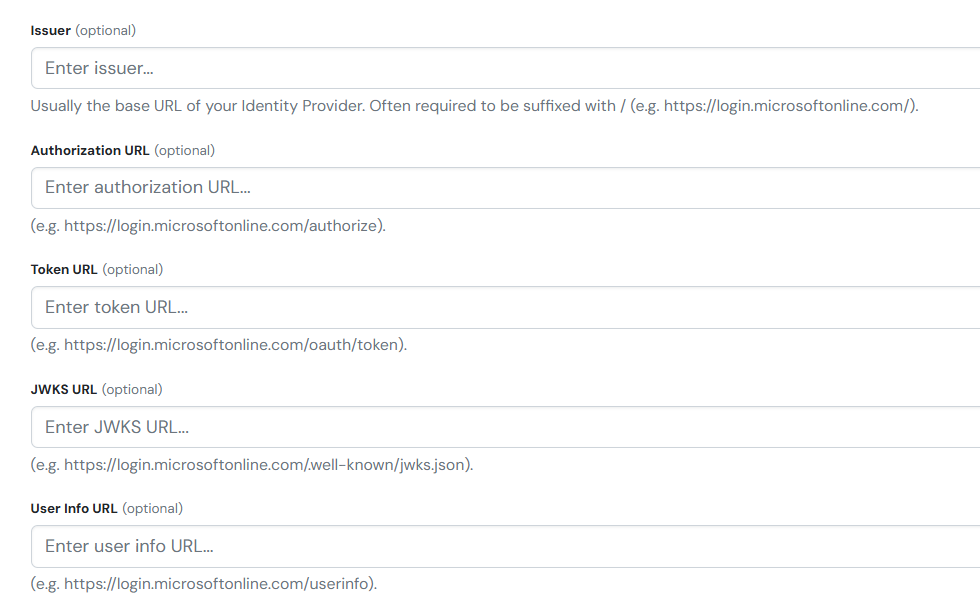
Task: Click the User Info URL label
Action: pos(74,508)
